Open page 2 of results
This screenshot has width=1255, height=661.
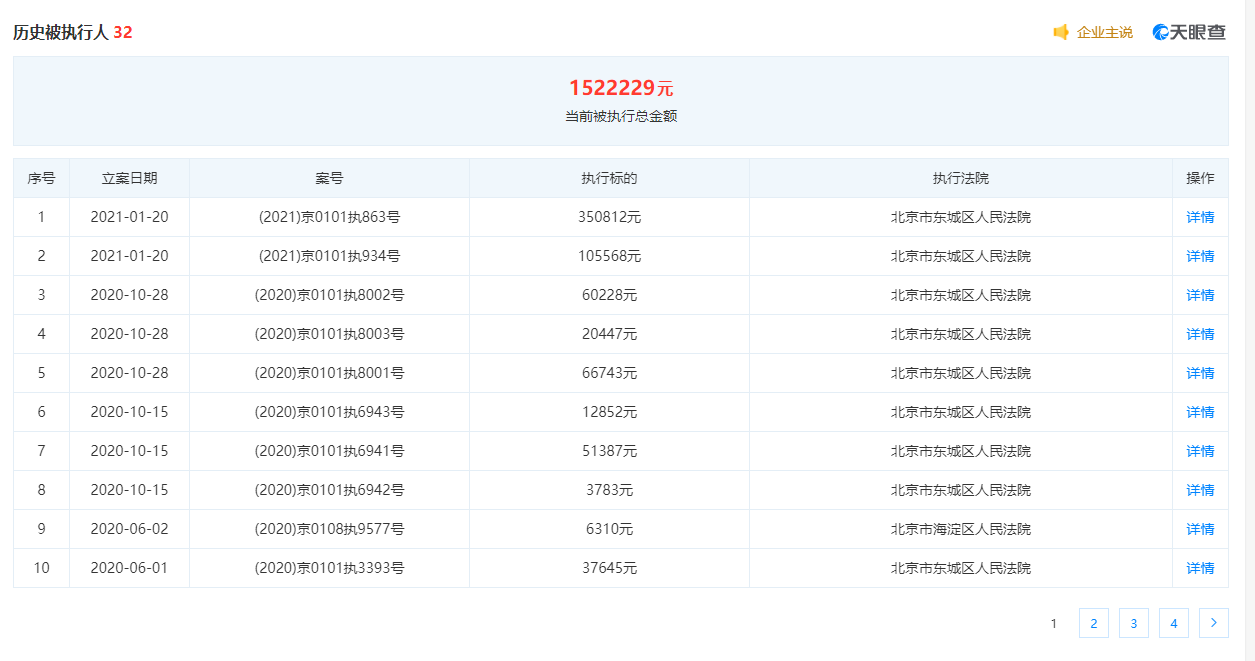point(1093,623)
